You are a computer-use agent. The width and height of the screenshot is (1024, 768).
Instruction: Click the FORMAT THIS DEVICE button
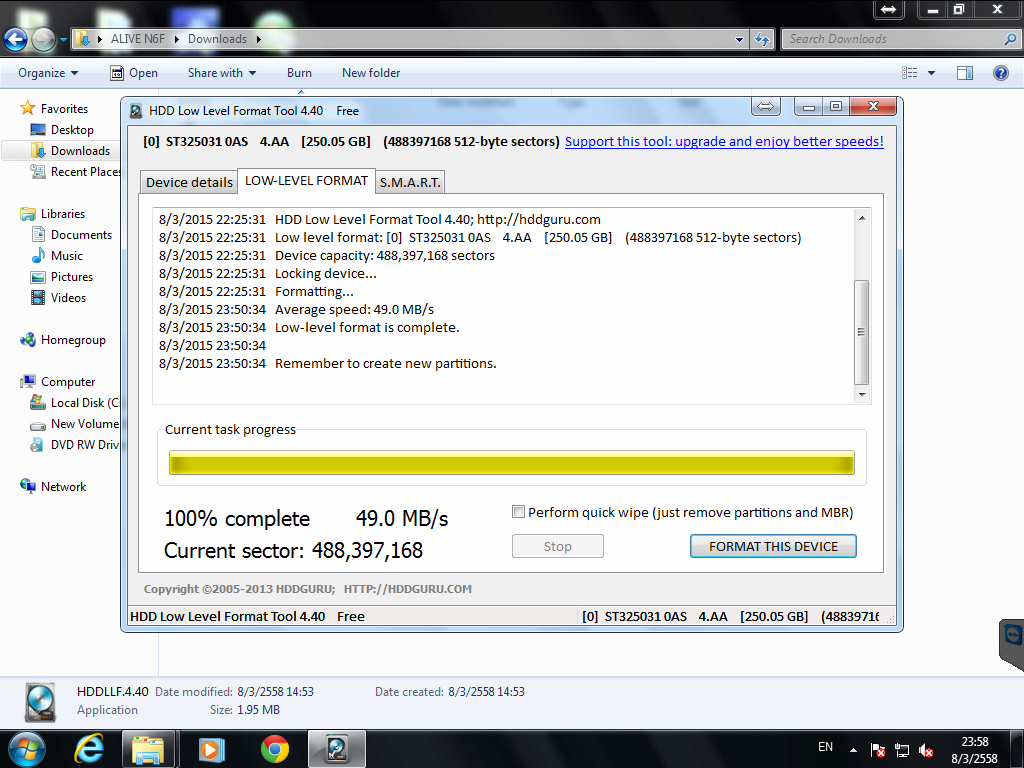[x=773, y=546]
